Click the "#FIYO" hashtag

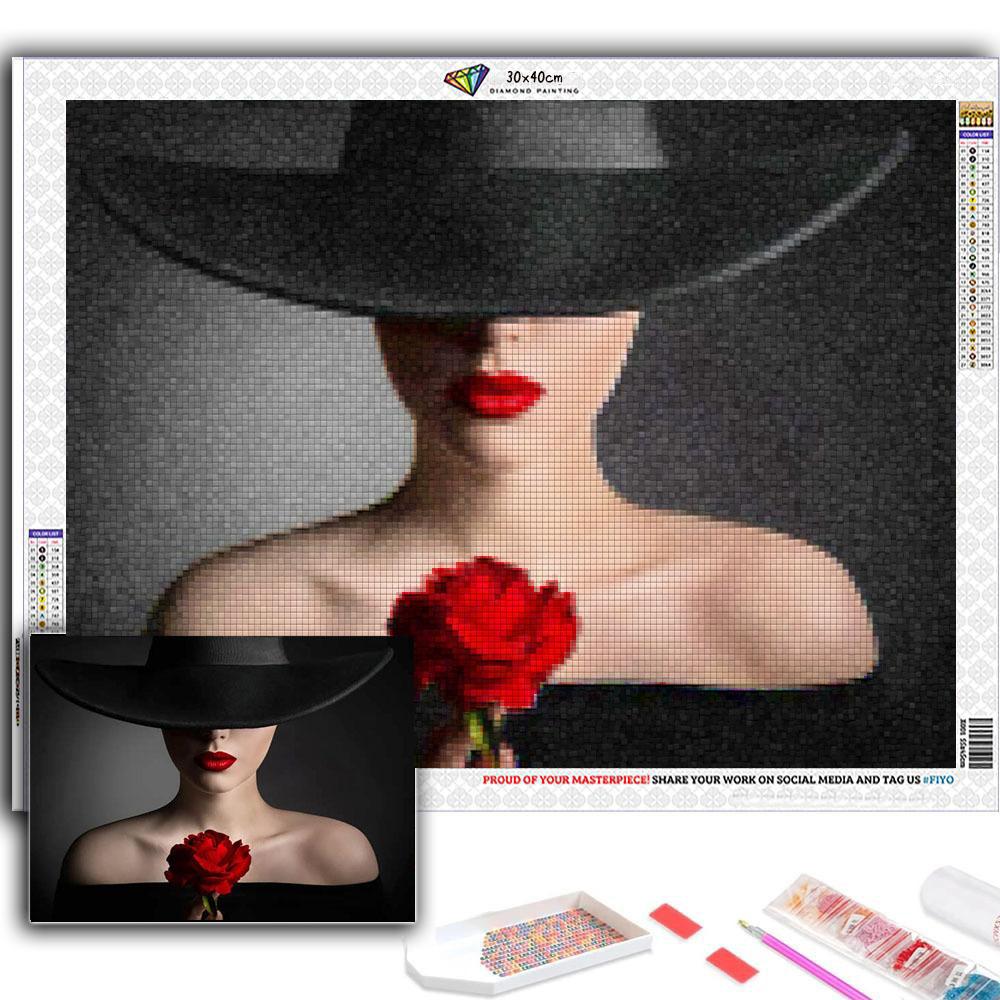click(x=938, y=779)
